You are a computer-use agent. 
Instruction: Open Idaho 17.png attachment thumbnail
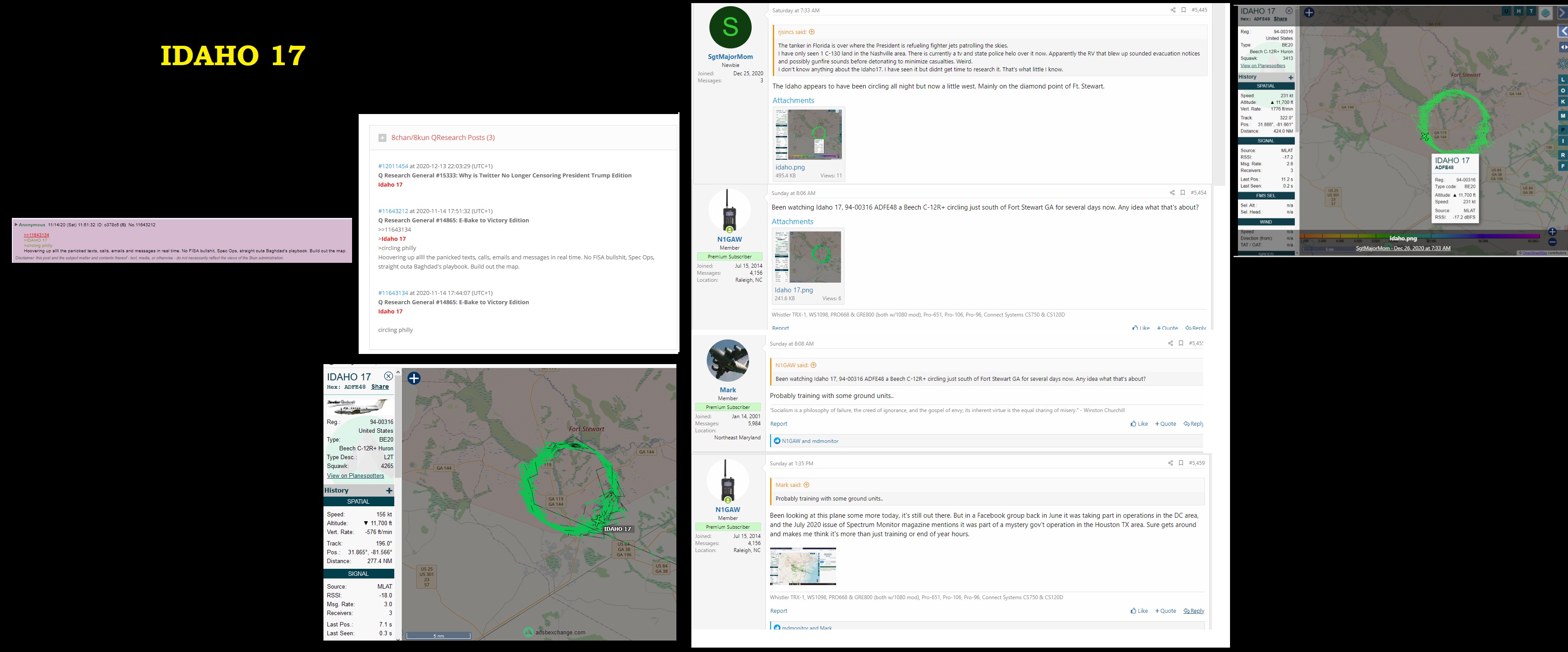[x=808, y=257]
